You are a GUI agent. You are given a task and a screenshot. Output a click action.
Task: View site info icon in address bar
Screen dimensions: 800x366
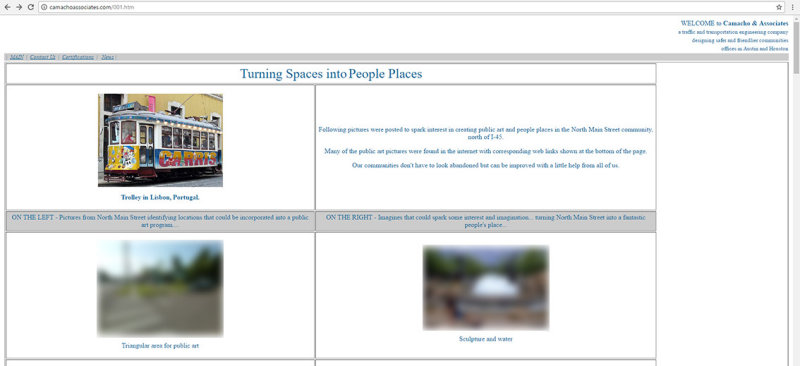44,7
